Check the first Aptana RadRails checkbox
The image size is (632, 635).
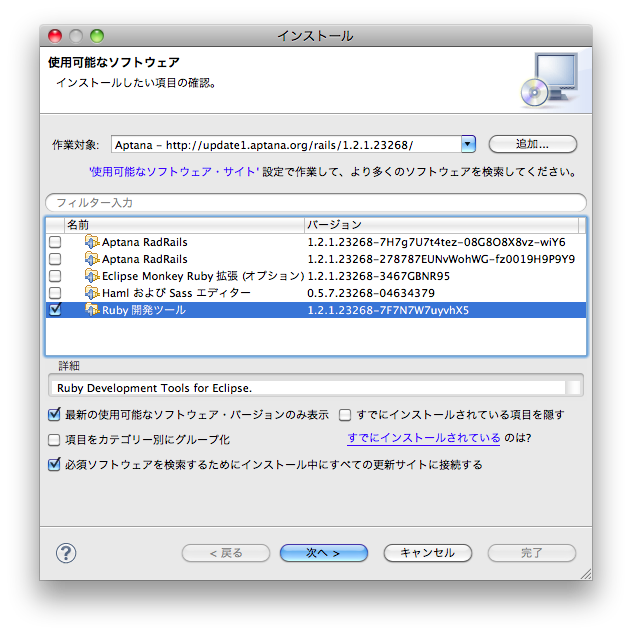pos(56,242)
